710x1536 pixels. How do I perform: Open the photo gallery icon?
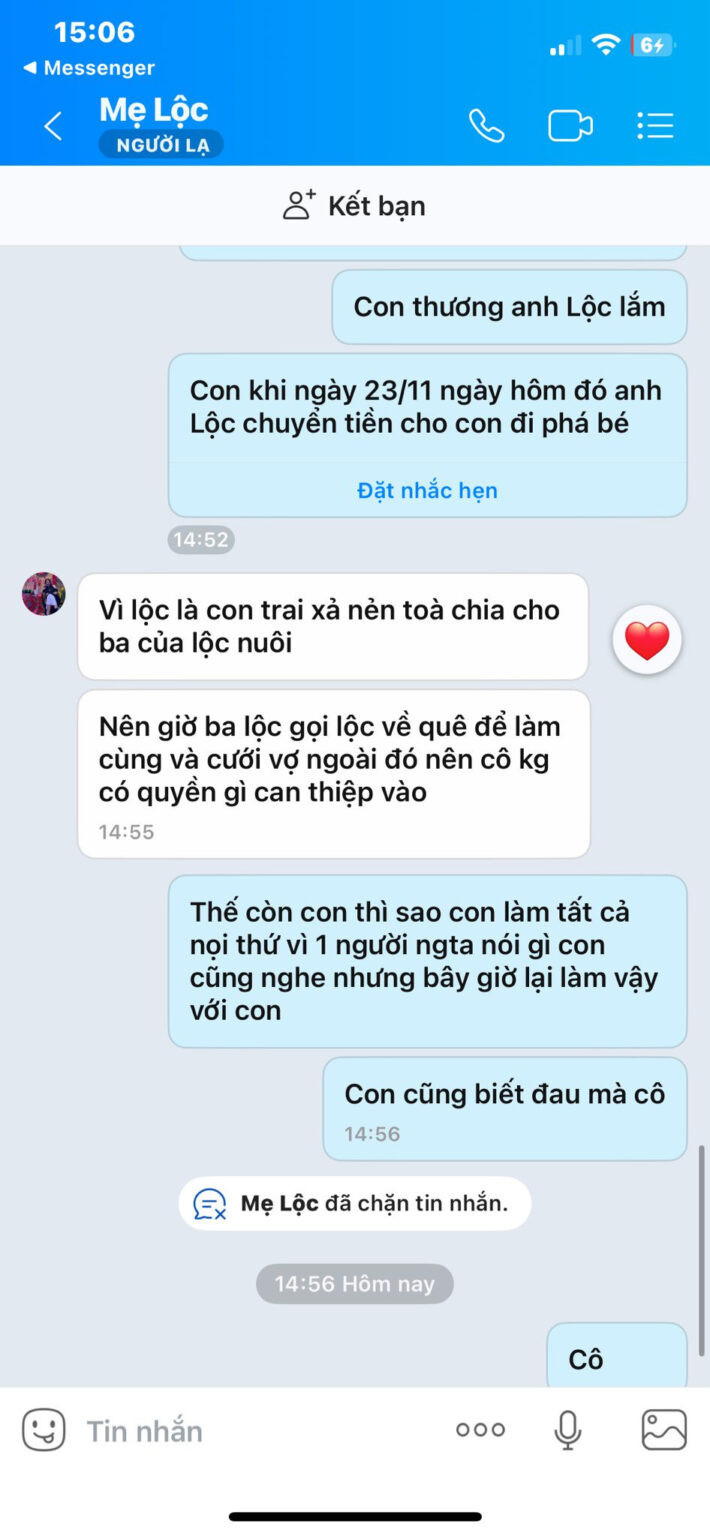664,1430
